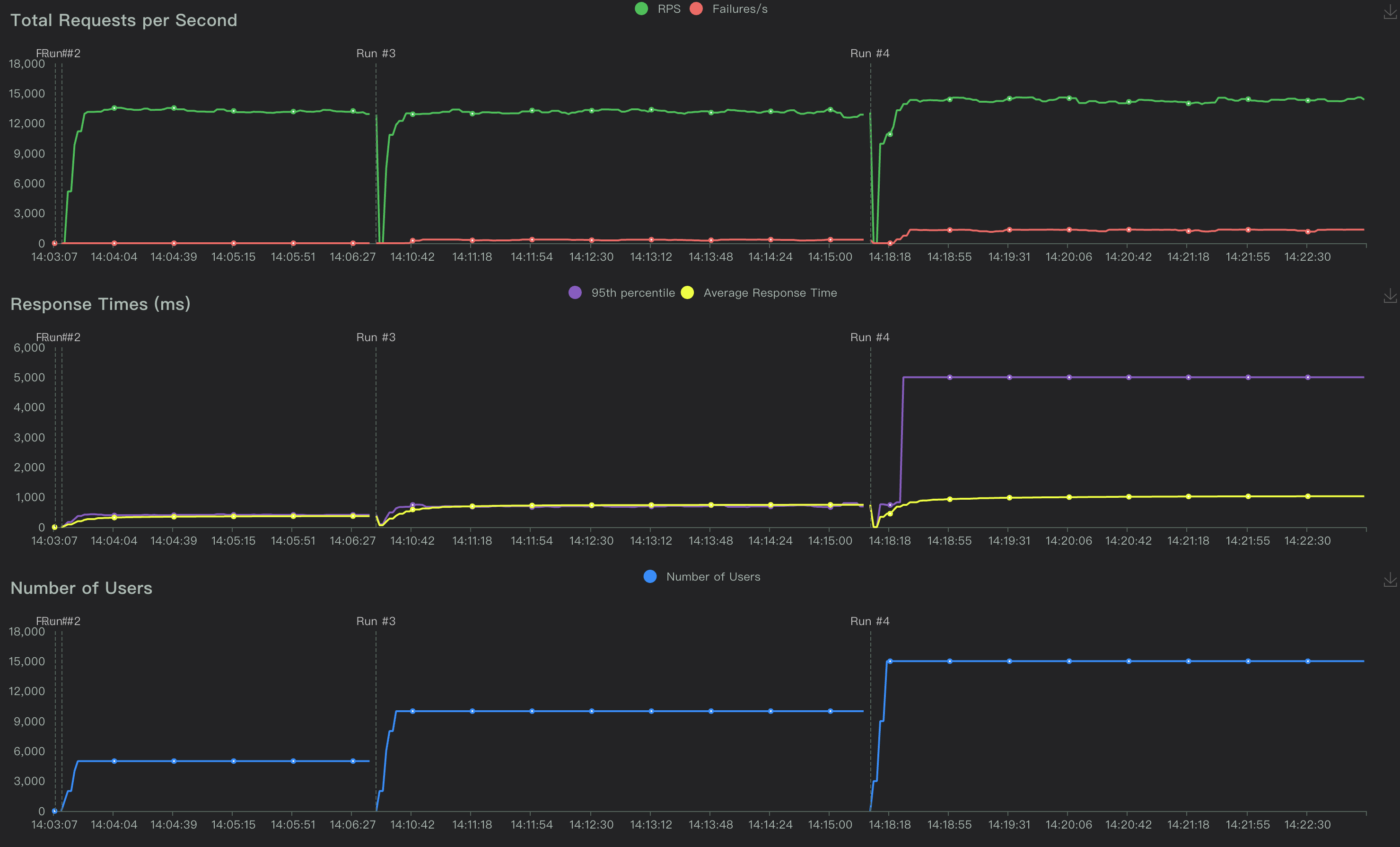Click the purple 95th percentile legend dot
The height and width of the screenshot is (847, 1400).
tap(575, 293)
